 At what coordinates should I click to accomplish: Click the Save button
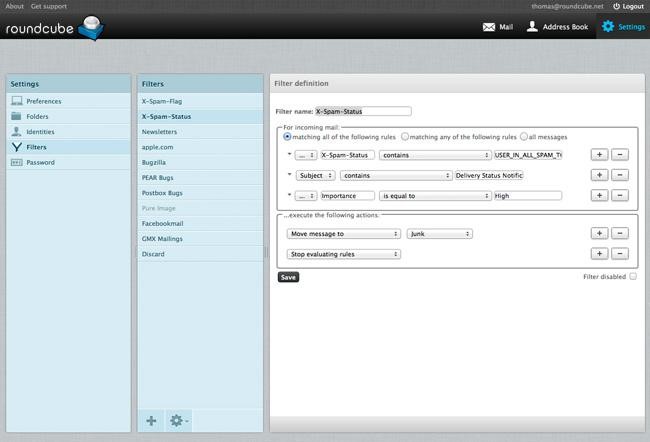(288, 277)
